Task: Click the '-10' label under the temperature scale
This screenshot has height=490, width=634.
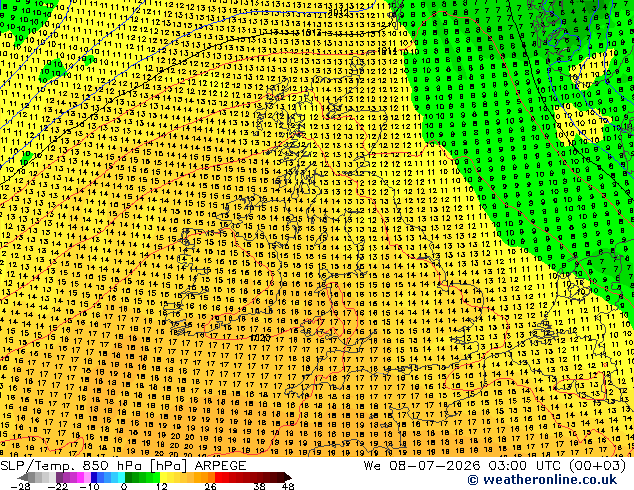Action: (x=89, y=486)
